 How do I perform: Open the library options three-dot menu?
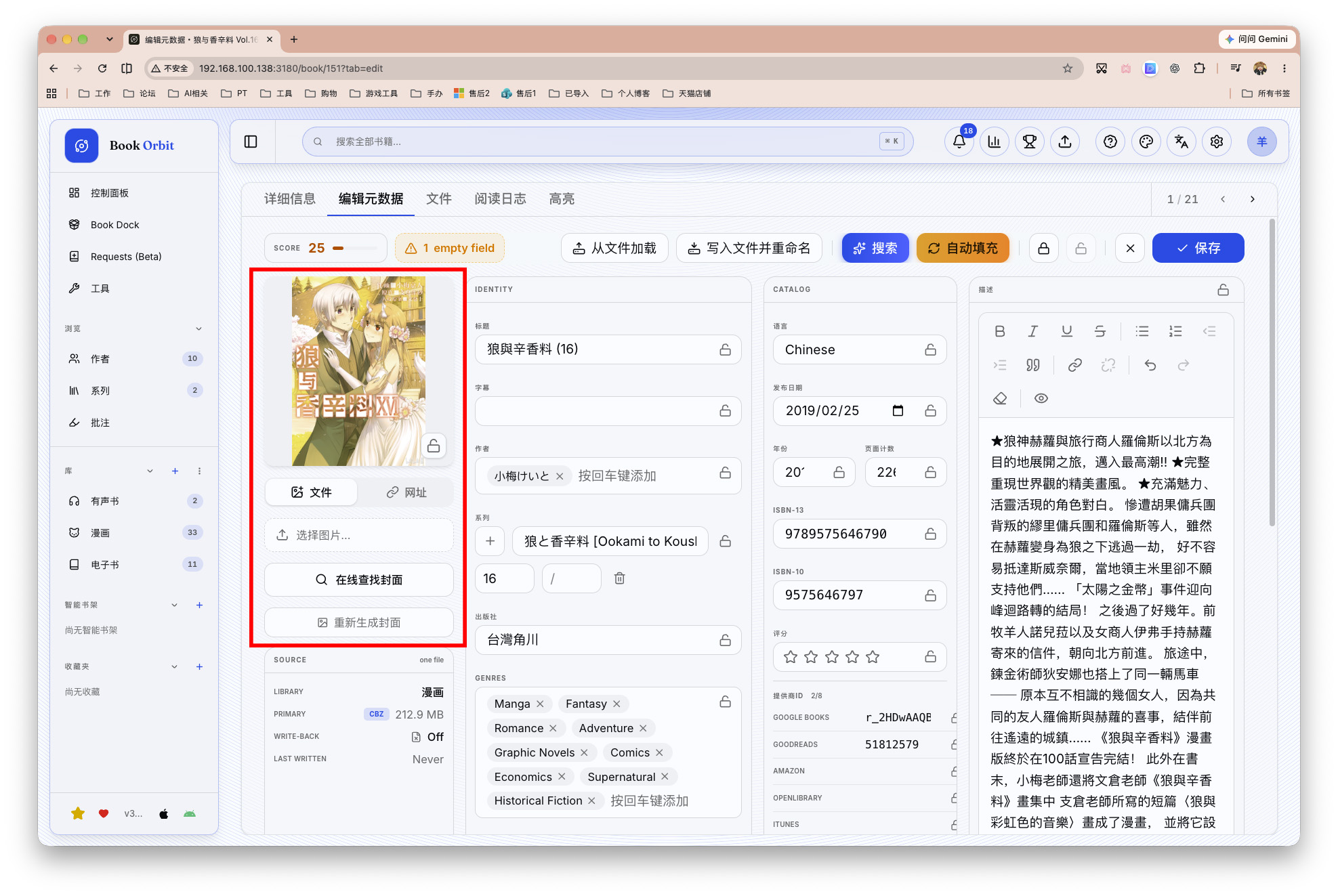tap(198, 471)
